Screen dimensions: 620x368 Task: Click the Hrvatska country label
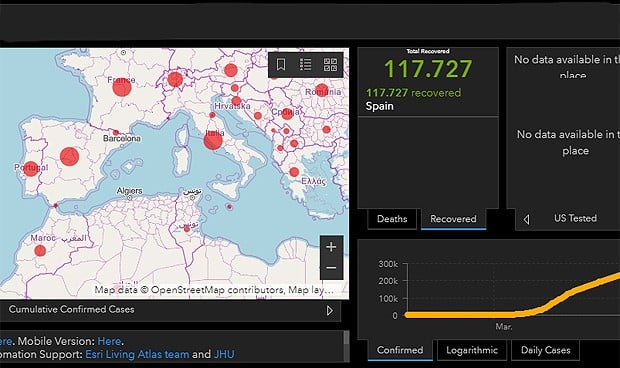click(232, 106)
